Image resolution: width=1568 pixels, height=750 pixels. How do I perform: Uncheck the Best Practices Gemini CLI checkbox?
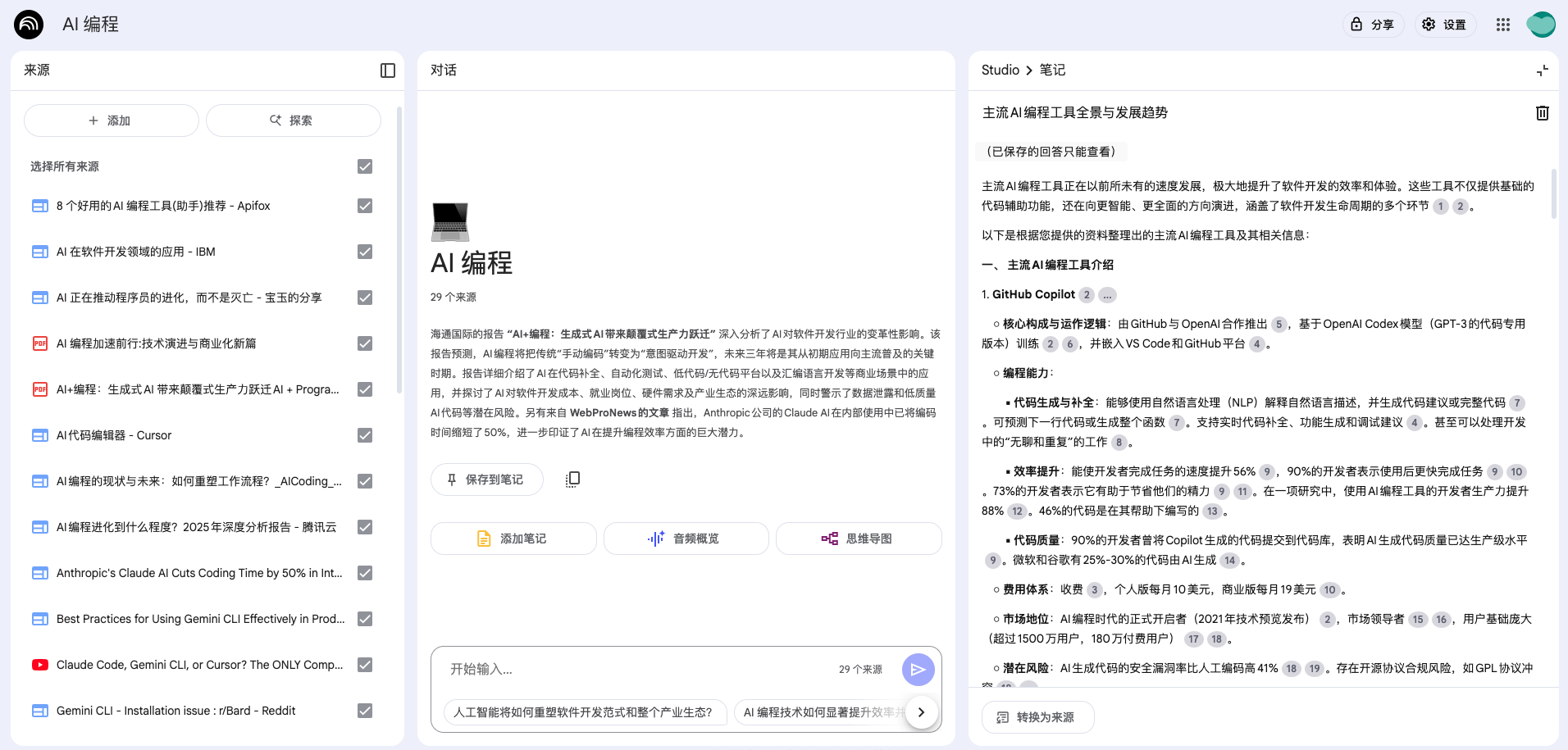pos(365,619)
